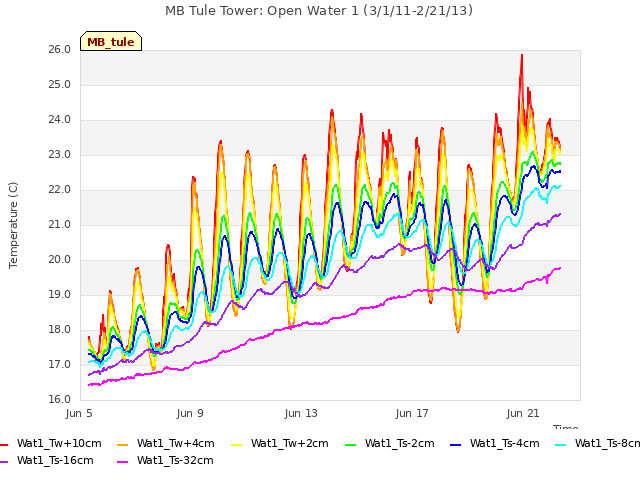Click the yellow Wat1_Tw+2cm legend swatch

tap(236, 444)
